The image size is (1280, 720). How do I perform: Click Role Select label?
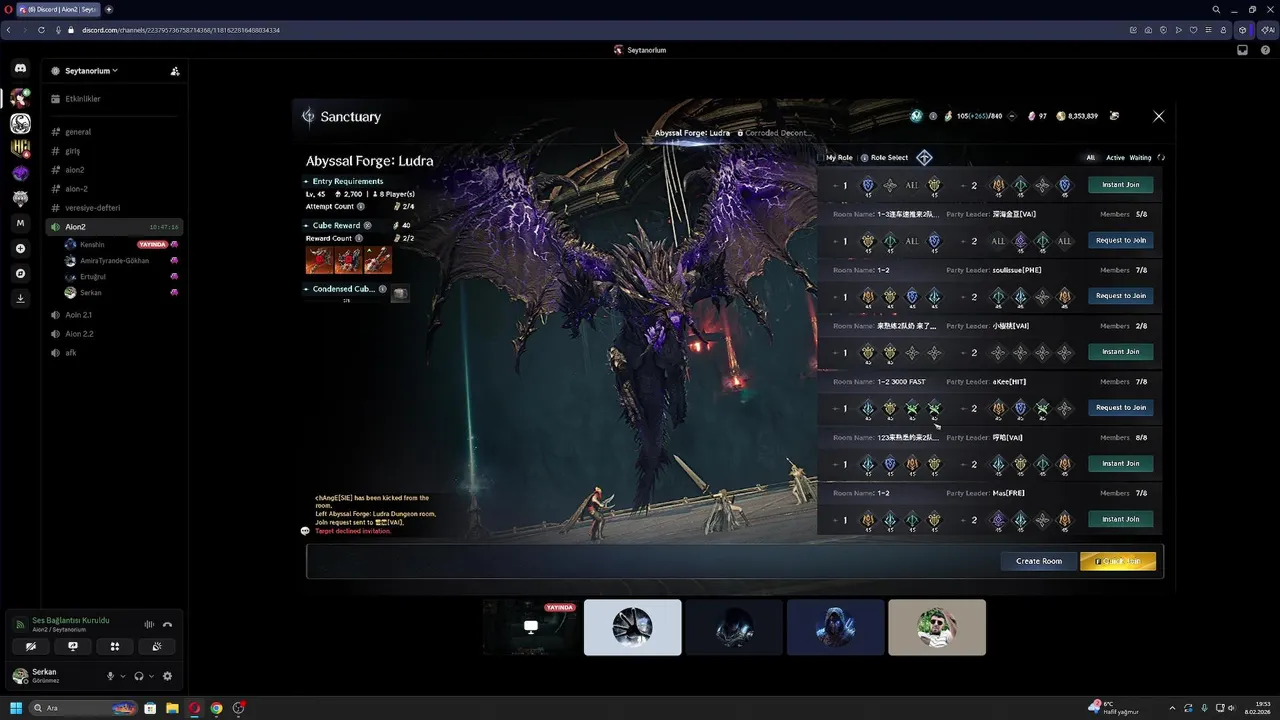889,158
